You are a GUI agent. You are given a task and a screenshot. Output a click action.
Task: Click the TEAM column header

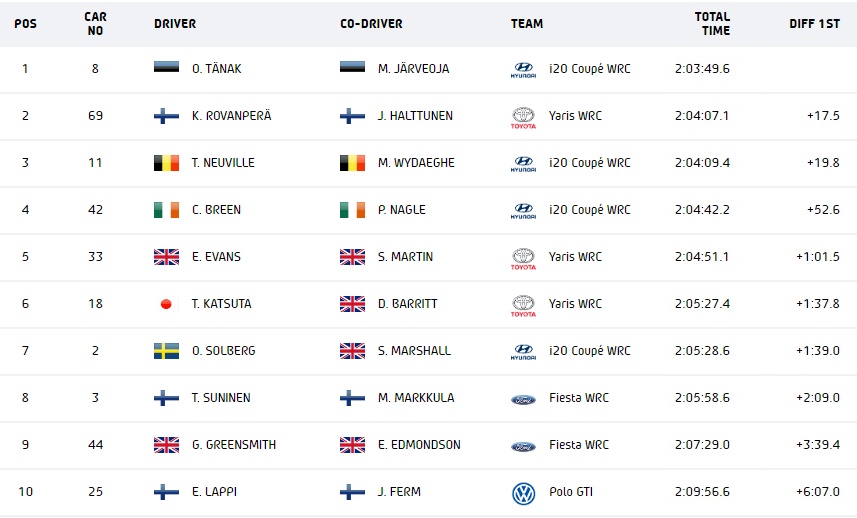point(527,23)
